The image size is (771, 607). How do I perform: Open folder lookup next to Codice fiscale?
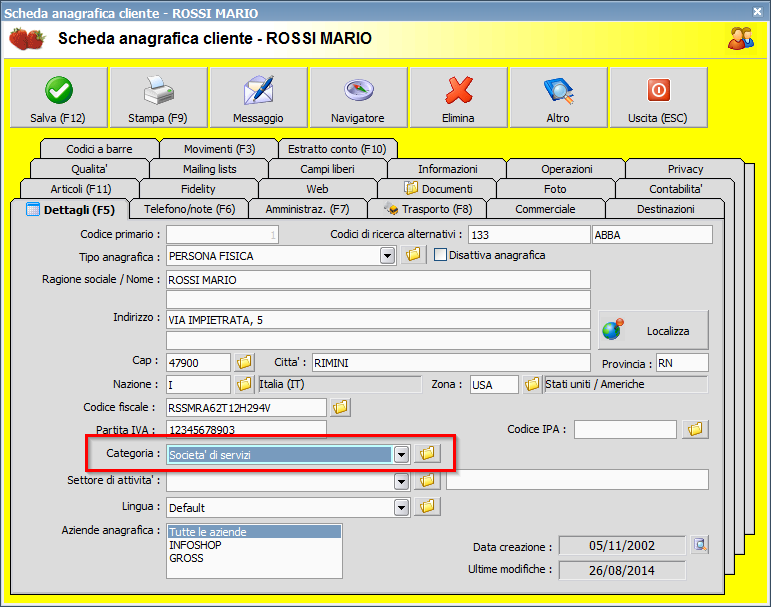pyautogui.click(x=340, y=407)
